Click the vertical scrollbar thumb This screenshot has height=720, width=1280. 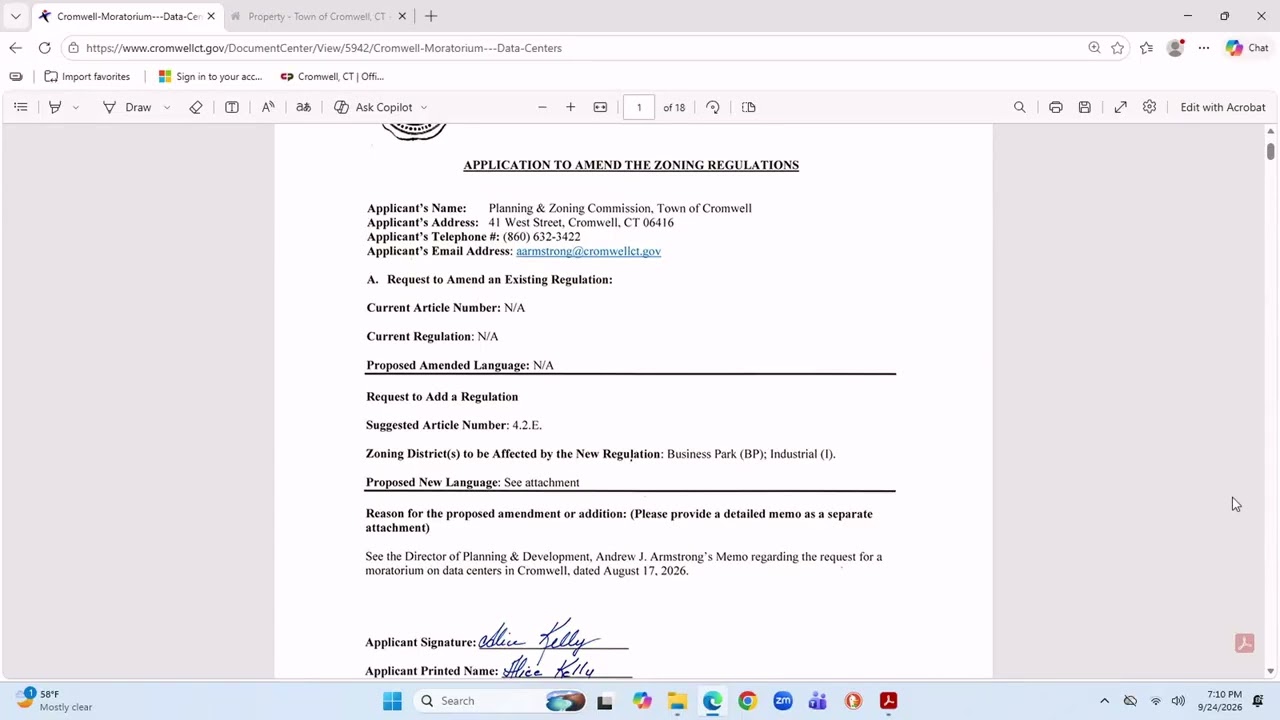[x=1270, y=151]
